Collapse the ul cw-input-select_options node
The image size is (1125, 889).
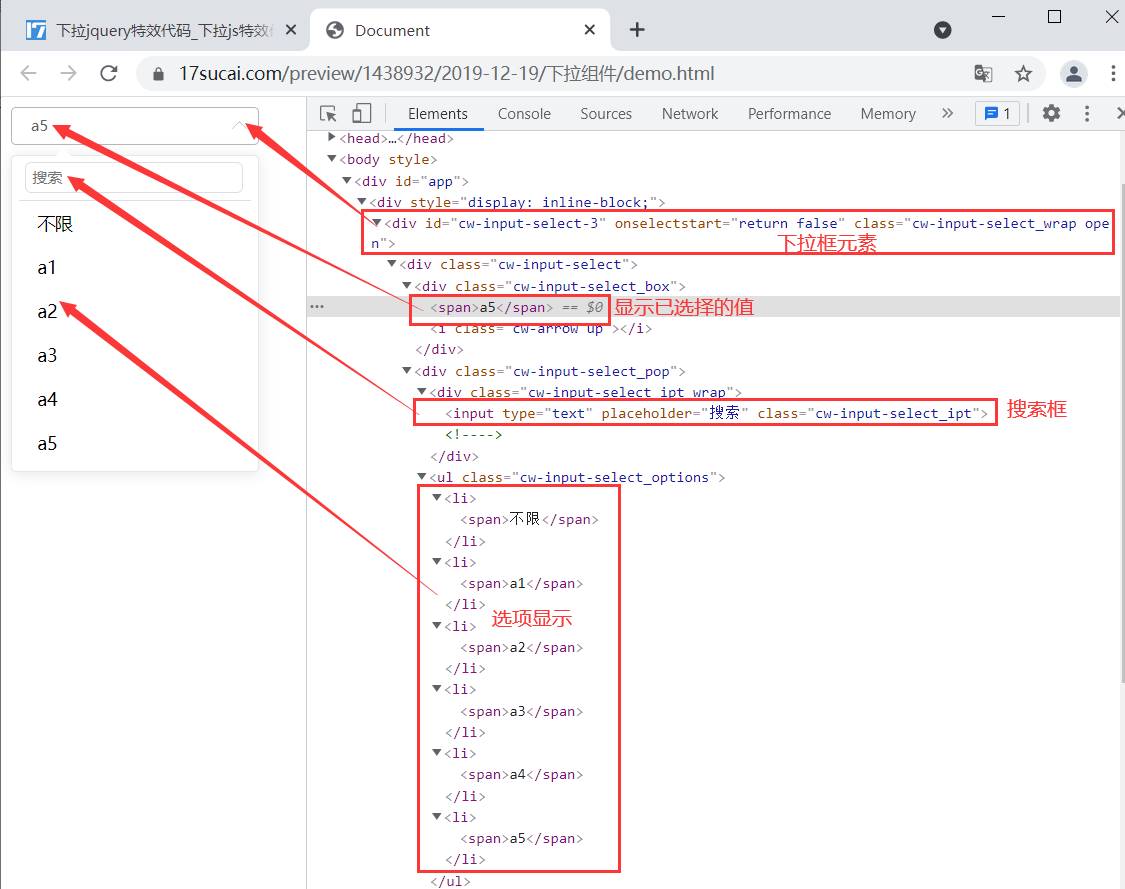(422, 478)
